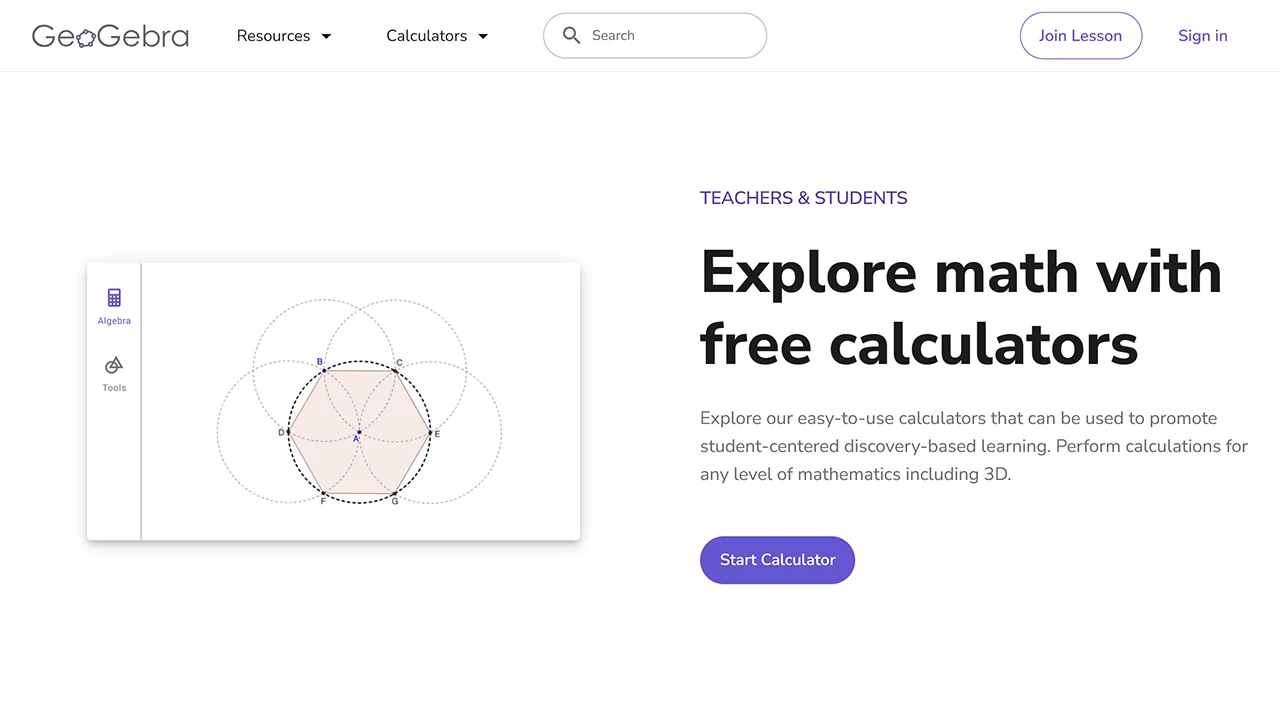Click point A at circle center

pyautogui.click(x=359, y=432)
